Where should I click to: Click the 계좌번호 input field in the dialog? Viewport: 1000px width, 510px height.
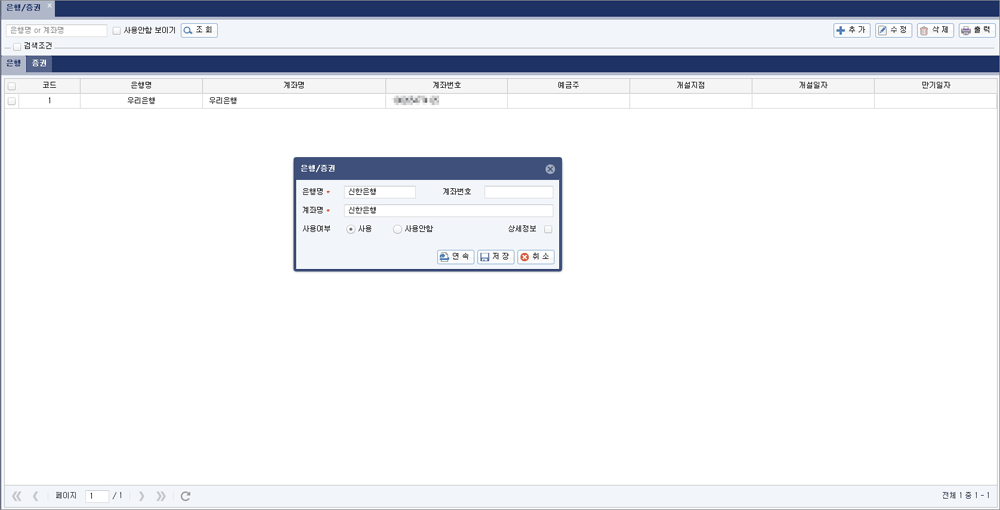(x=518, y=192)
